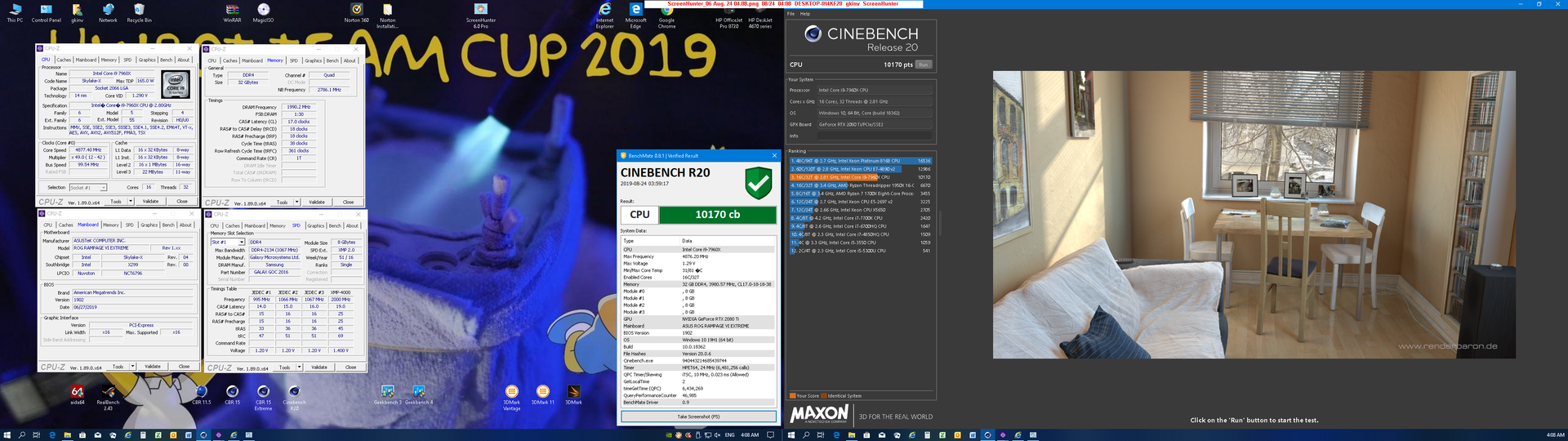The height and width of the screenshot is (441, 1568).
Task: Select ranking row Intel Xeon CPU E7-4890 v2
Action: tap(860, 169)
